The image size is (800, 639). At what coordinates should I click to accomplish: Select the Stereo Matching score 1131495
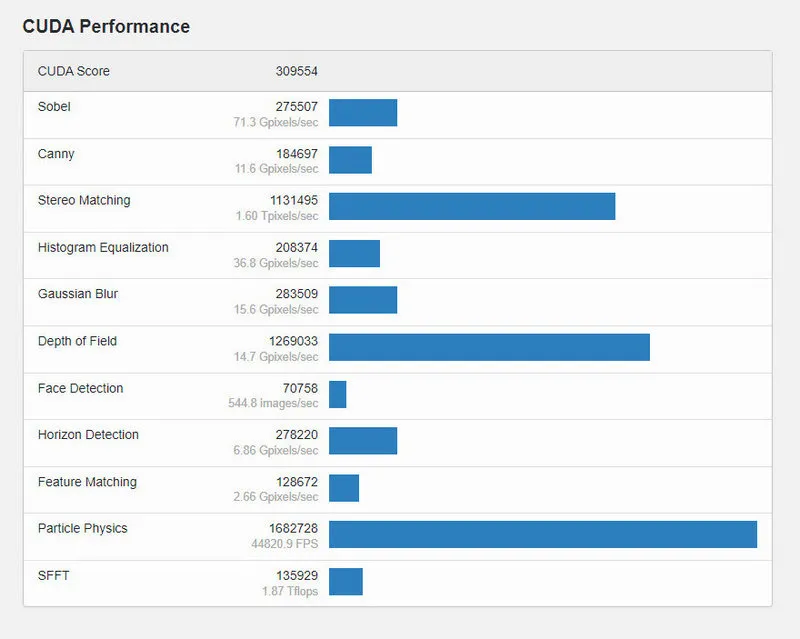pos(294,200)
